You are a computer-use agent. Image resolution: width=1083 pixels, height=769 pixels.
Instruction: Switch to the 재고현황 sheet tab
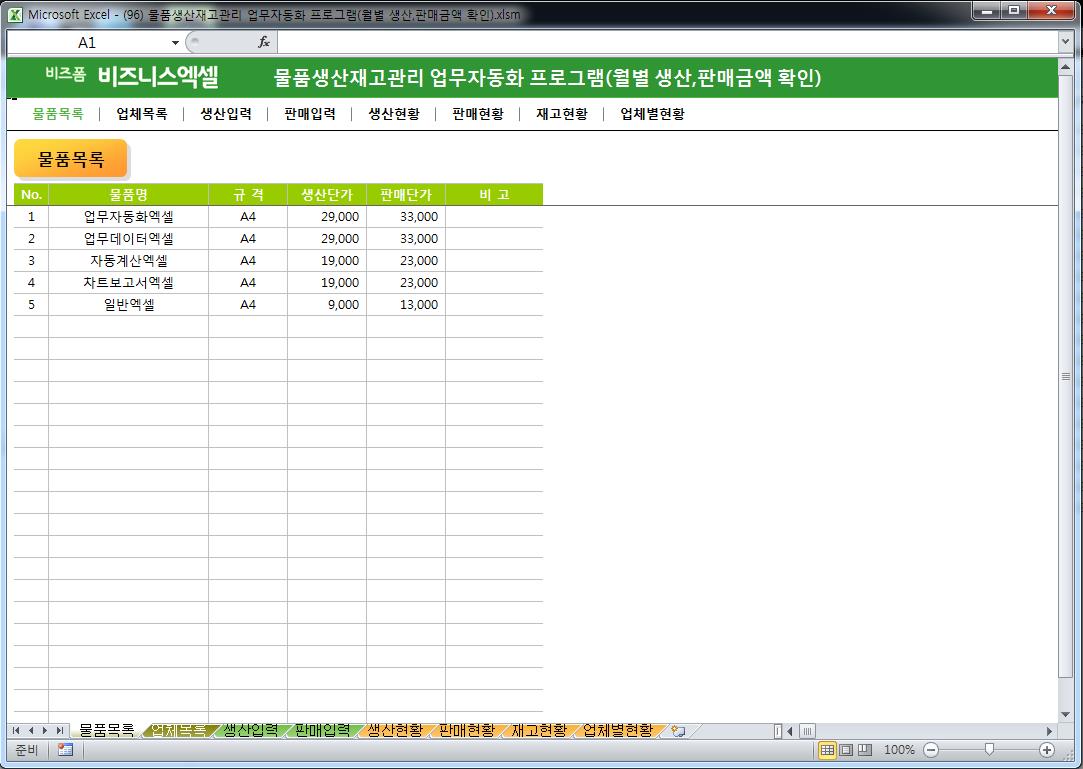click(539, 730)
